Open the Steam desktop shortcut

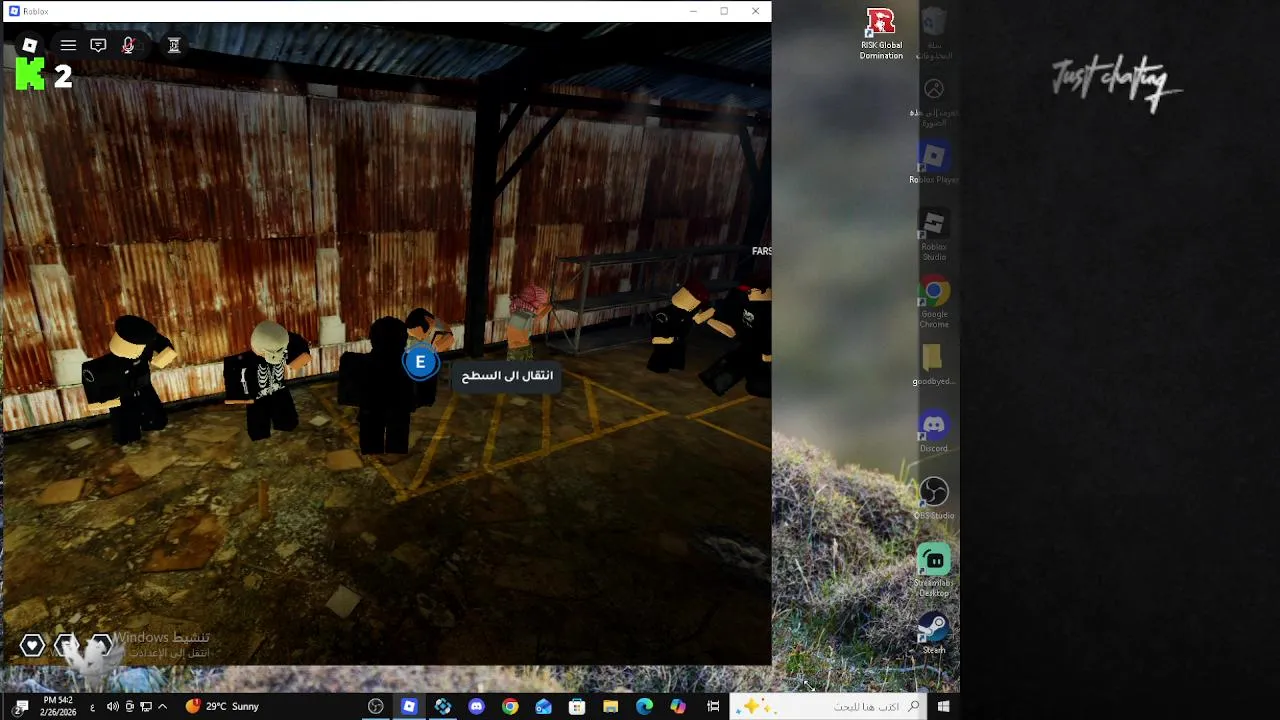pos(933,633)
